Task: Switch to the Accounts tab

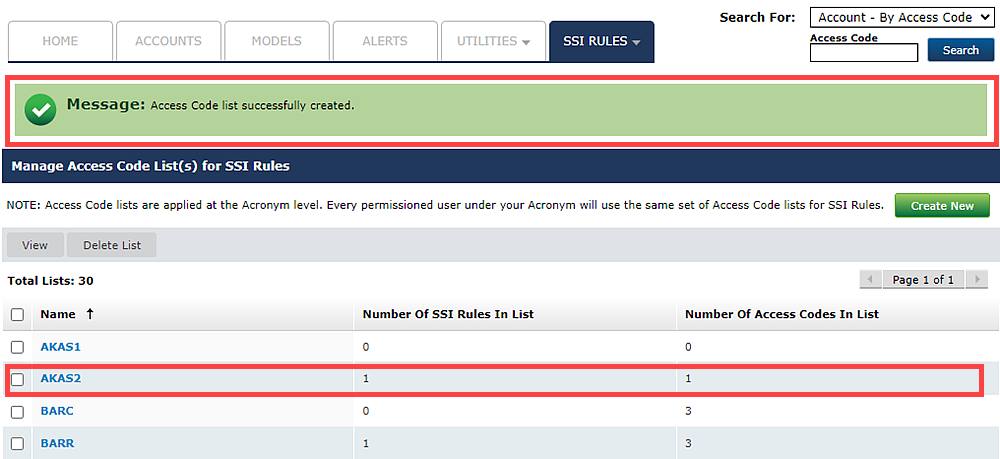Action: tap(168, 41)
